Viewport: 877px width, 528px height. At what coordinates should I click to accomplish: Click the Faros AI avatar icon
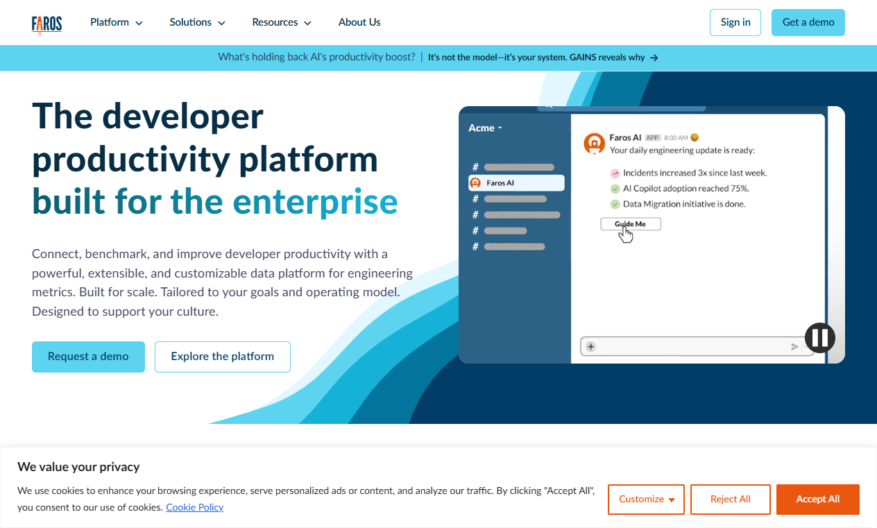point(594,143)
